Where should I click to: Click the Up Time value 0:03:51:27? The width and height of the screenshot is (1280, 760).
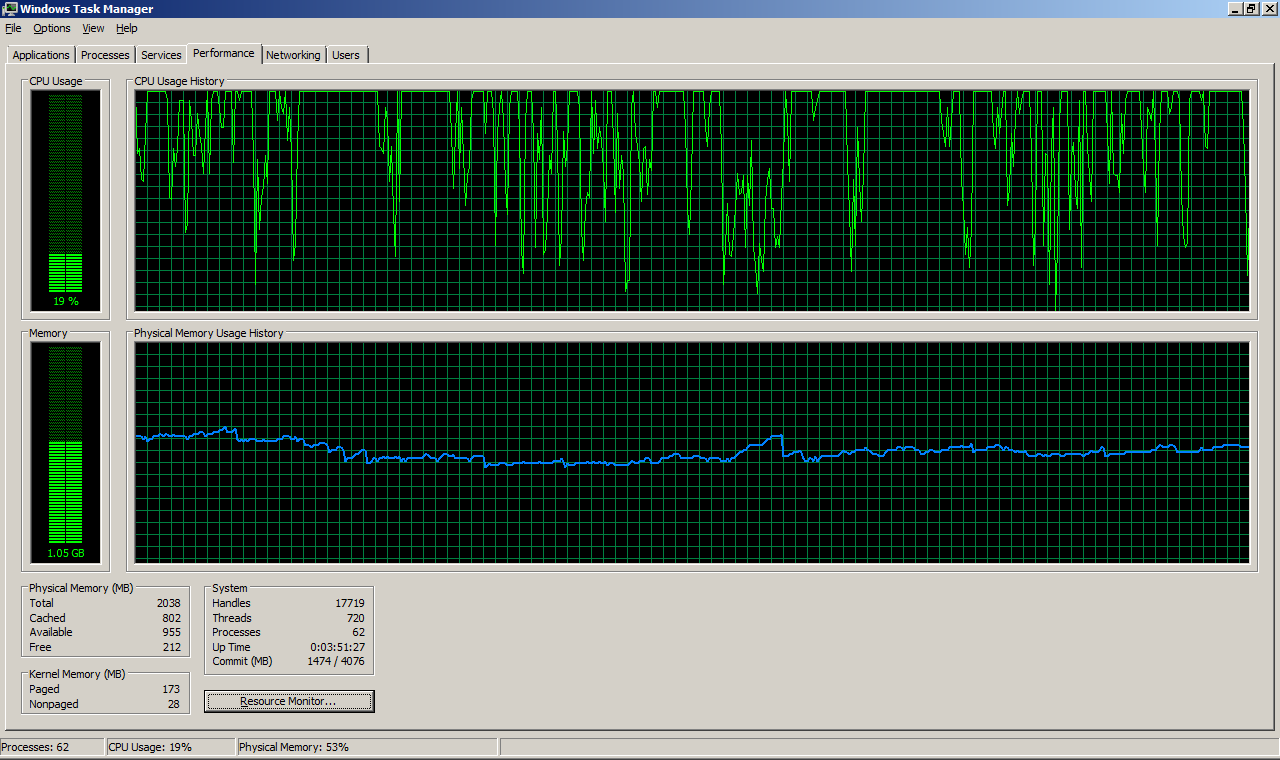point(338,647)
